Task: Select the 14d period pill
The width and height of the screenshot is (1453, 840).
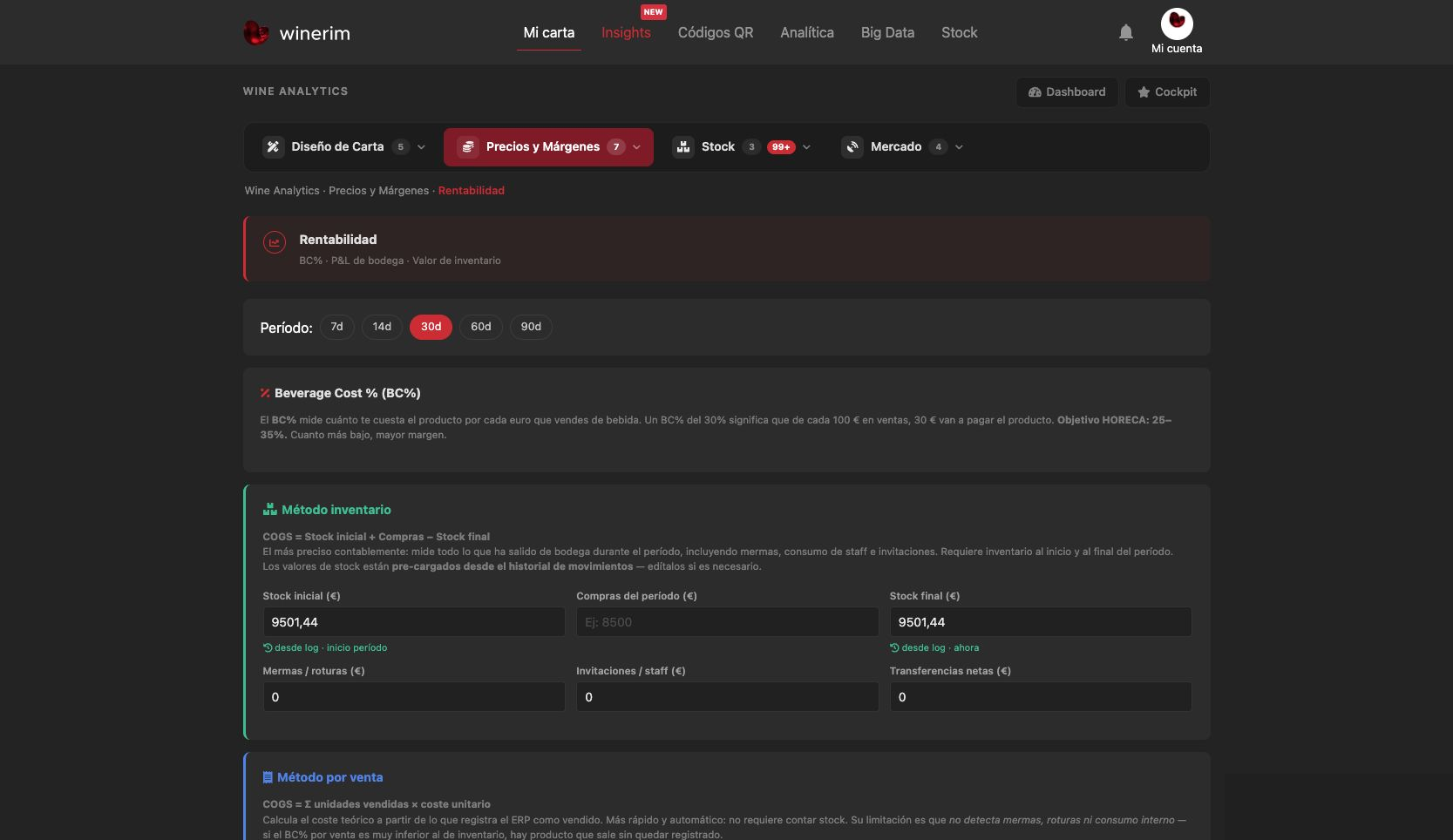Action: coord(382,327)
